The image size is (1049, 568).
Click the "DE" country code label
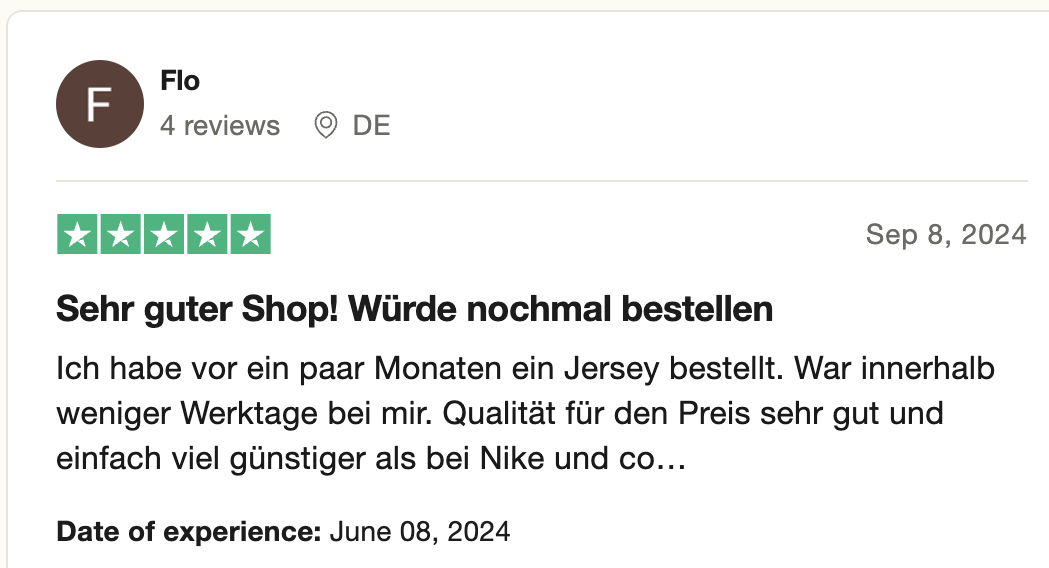pos(371,126)
